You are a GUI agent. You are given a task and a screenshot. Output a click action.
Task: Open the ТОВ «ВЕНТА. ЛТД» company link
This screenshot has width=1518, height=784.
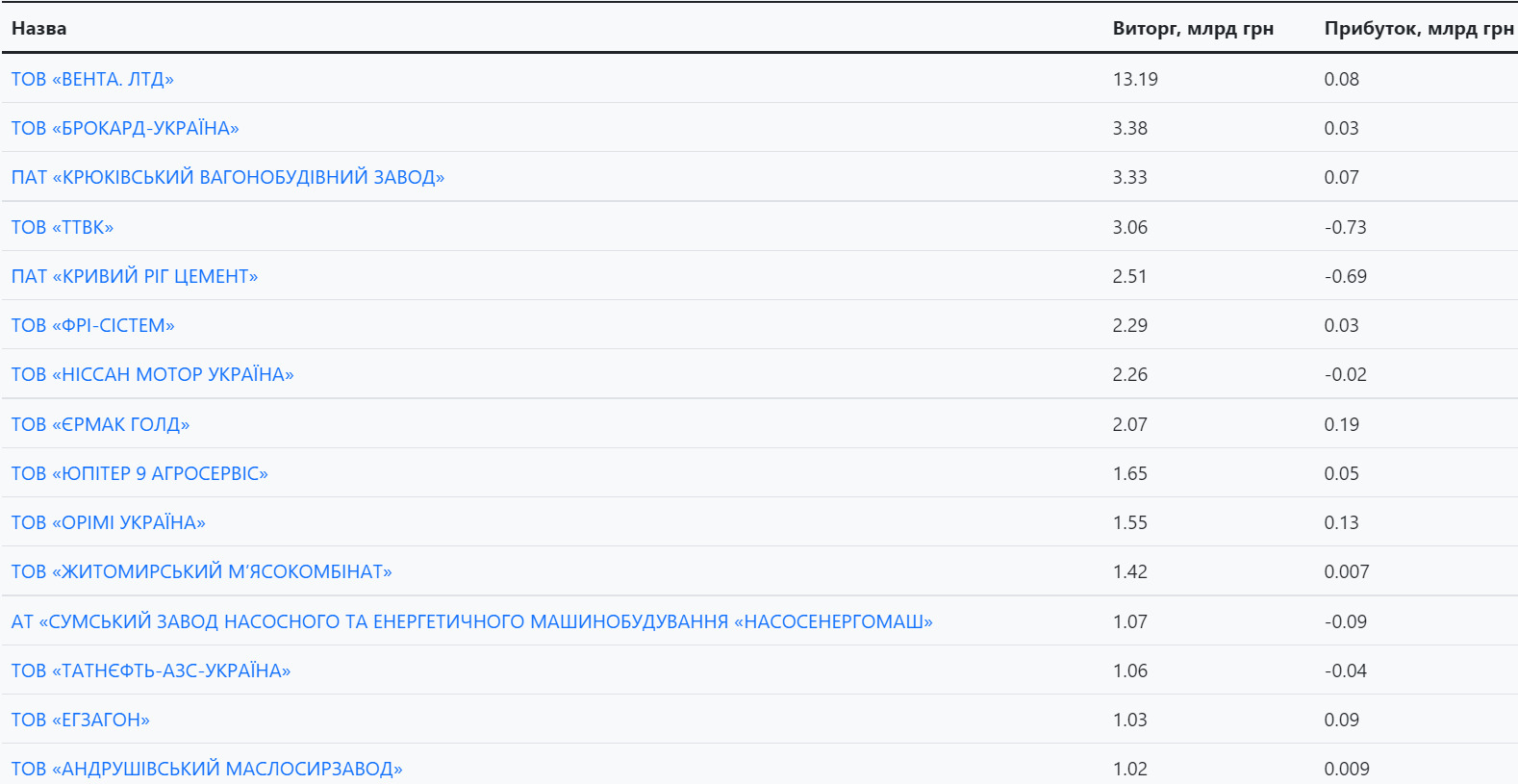click(x=92, y=79)
